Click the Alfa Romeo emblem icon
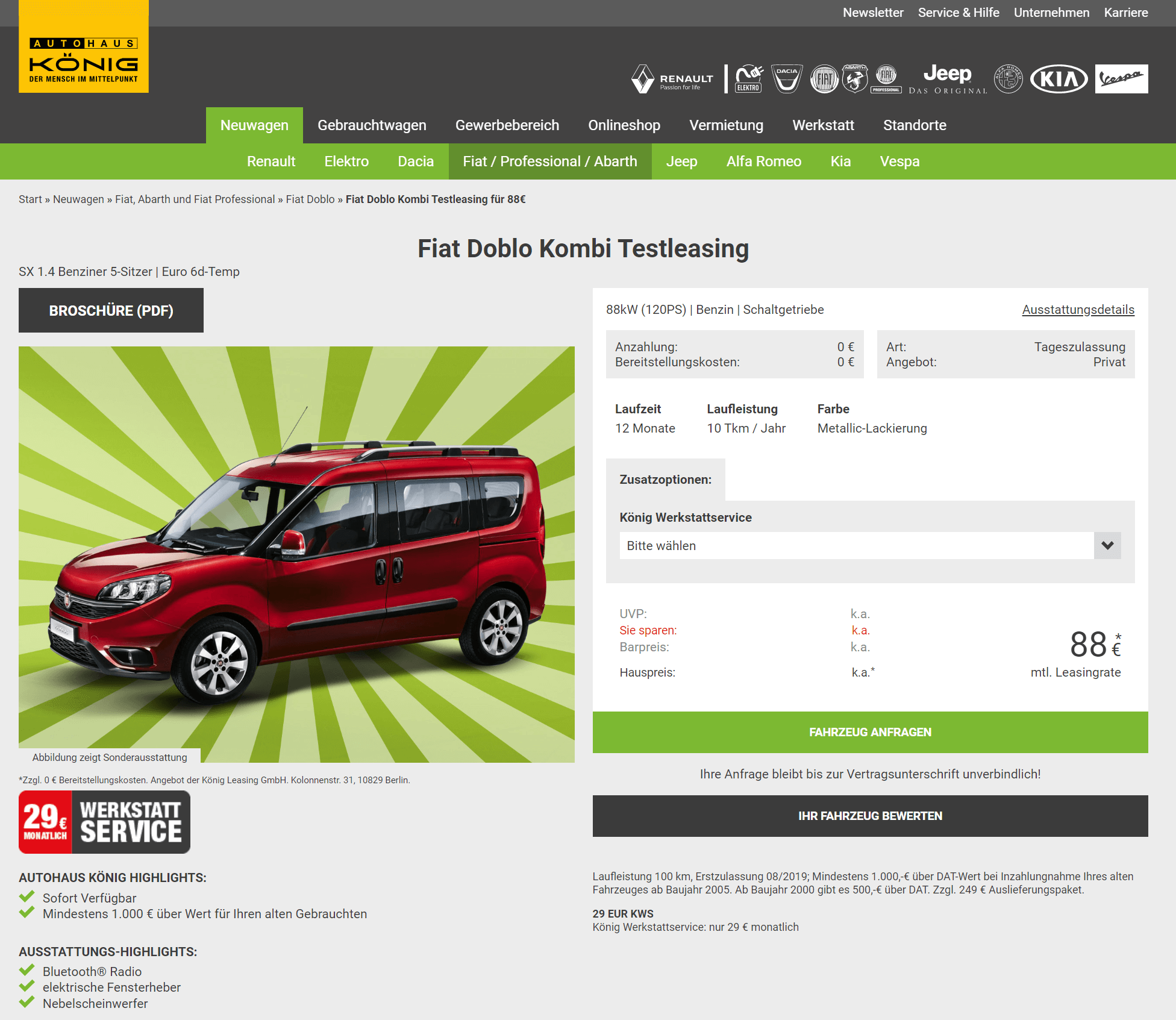Image resolution: width=1176 pixels, height=1020 pixels. (x=1008, y=79)
